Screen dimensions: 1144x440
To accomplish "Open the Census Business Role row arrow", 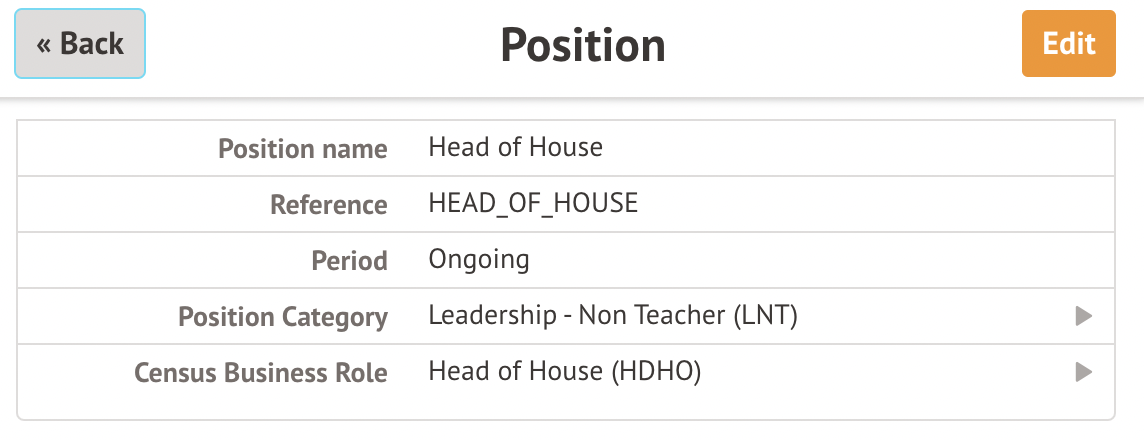I will tap(1082, 373).
